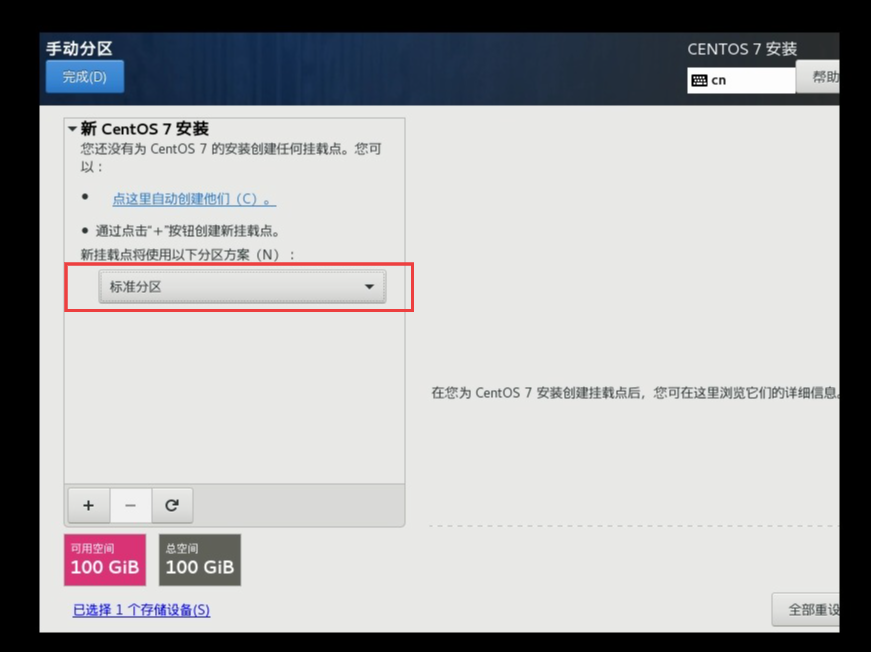Click the 通过点击"+"按钮创建新挂载点 text
Screen dimensions: 871x652
(x=188, y=230)
